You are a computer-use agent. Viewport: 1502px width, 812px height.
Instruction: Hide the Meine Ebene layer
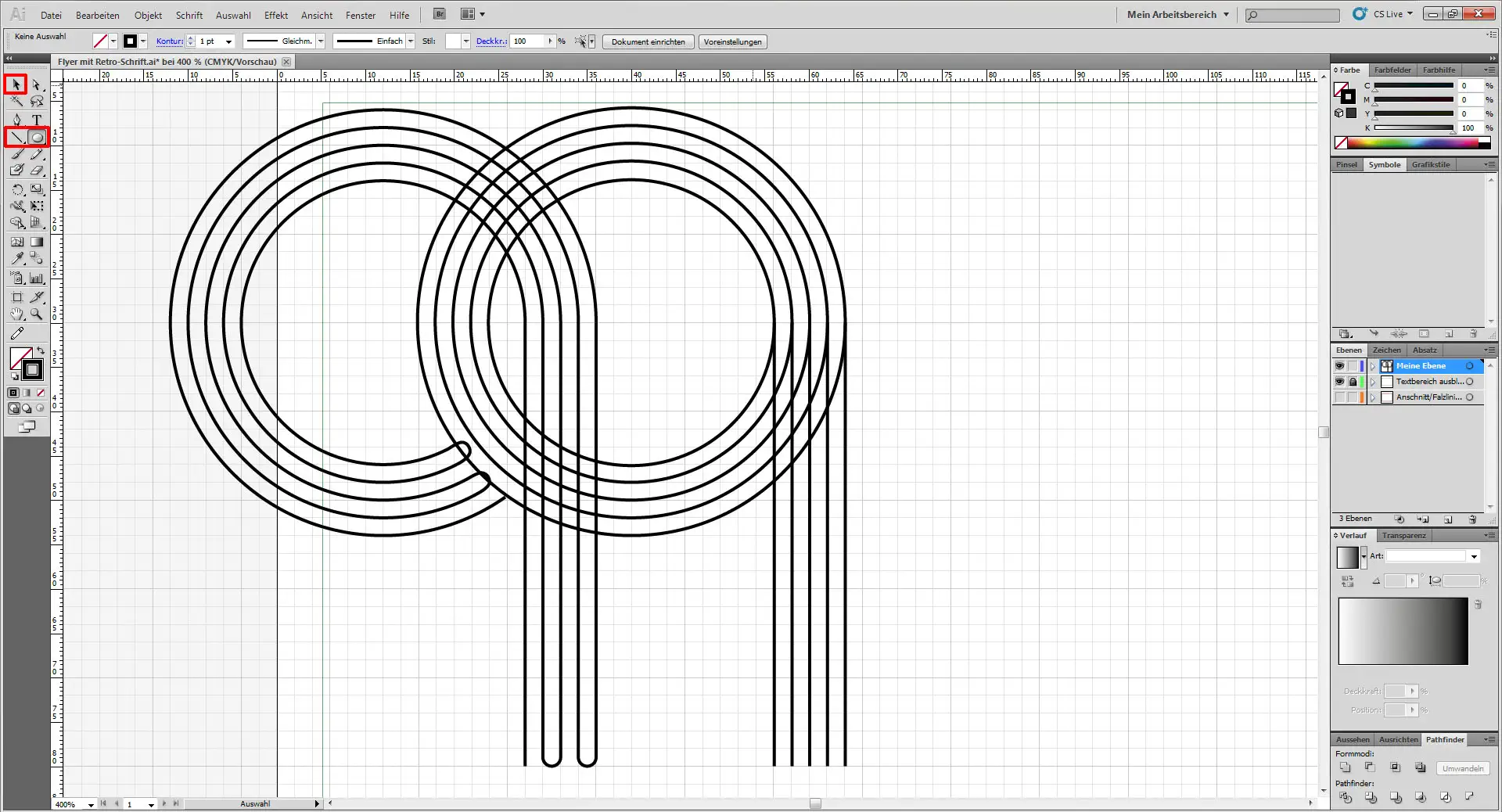coord(1339,366)
